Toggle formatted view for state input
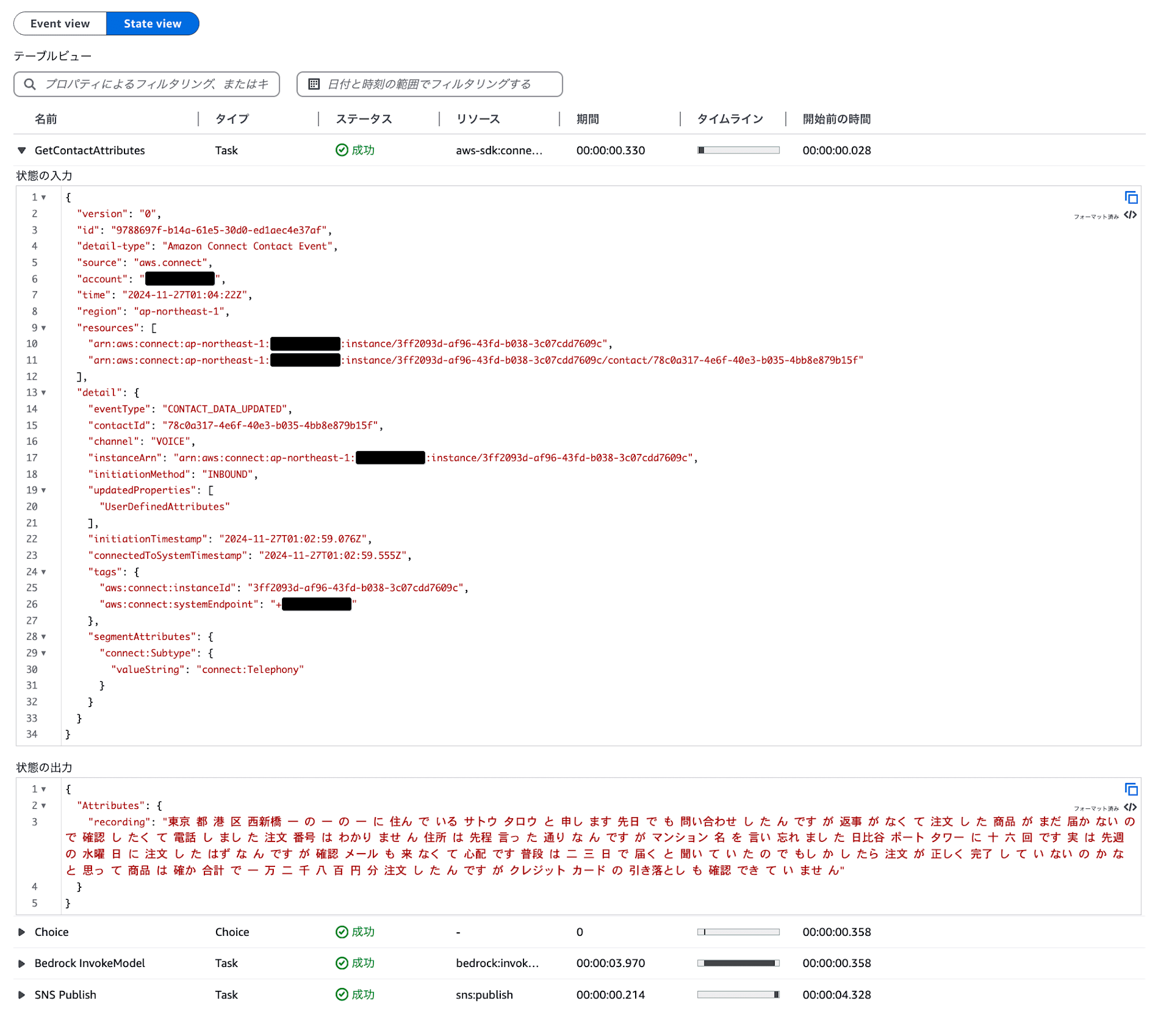 point(1130,215)
